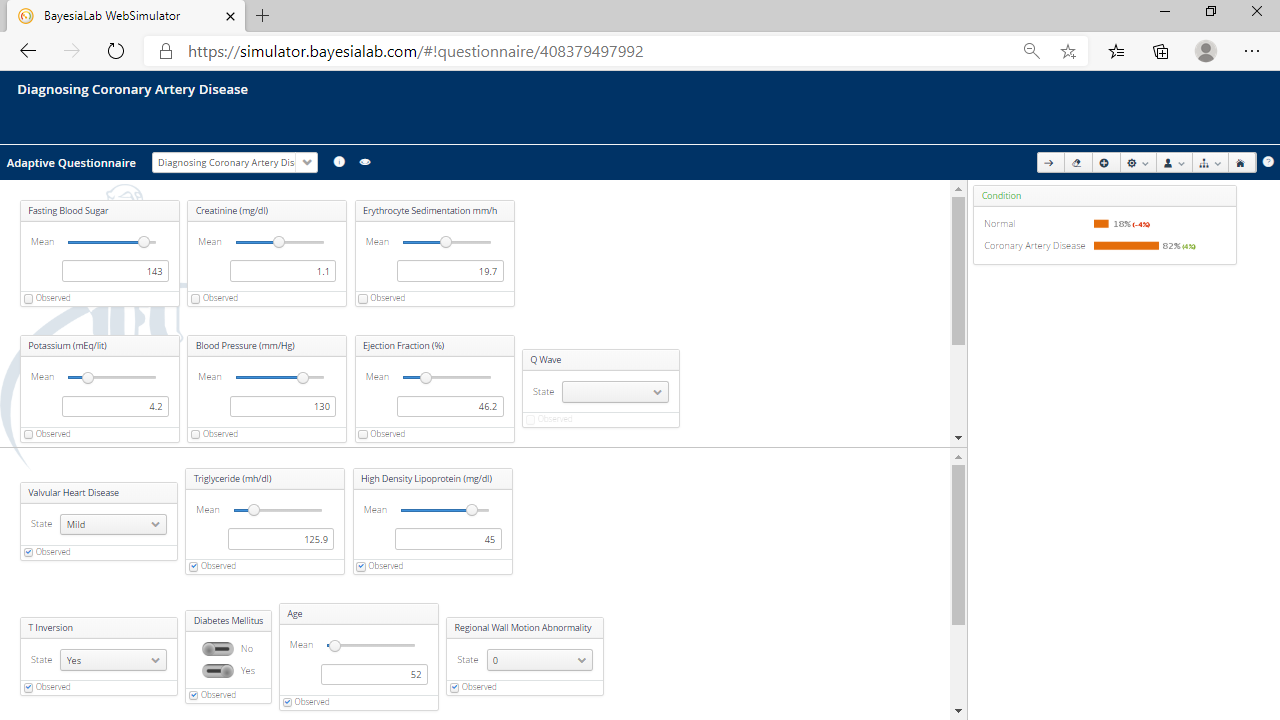1280x720 pixels.
Task: Click the home icon in toolbar
Action: click(x=1240, y=163)
